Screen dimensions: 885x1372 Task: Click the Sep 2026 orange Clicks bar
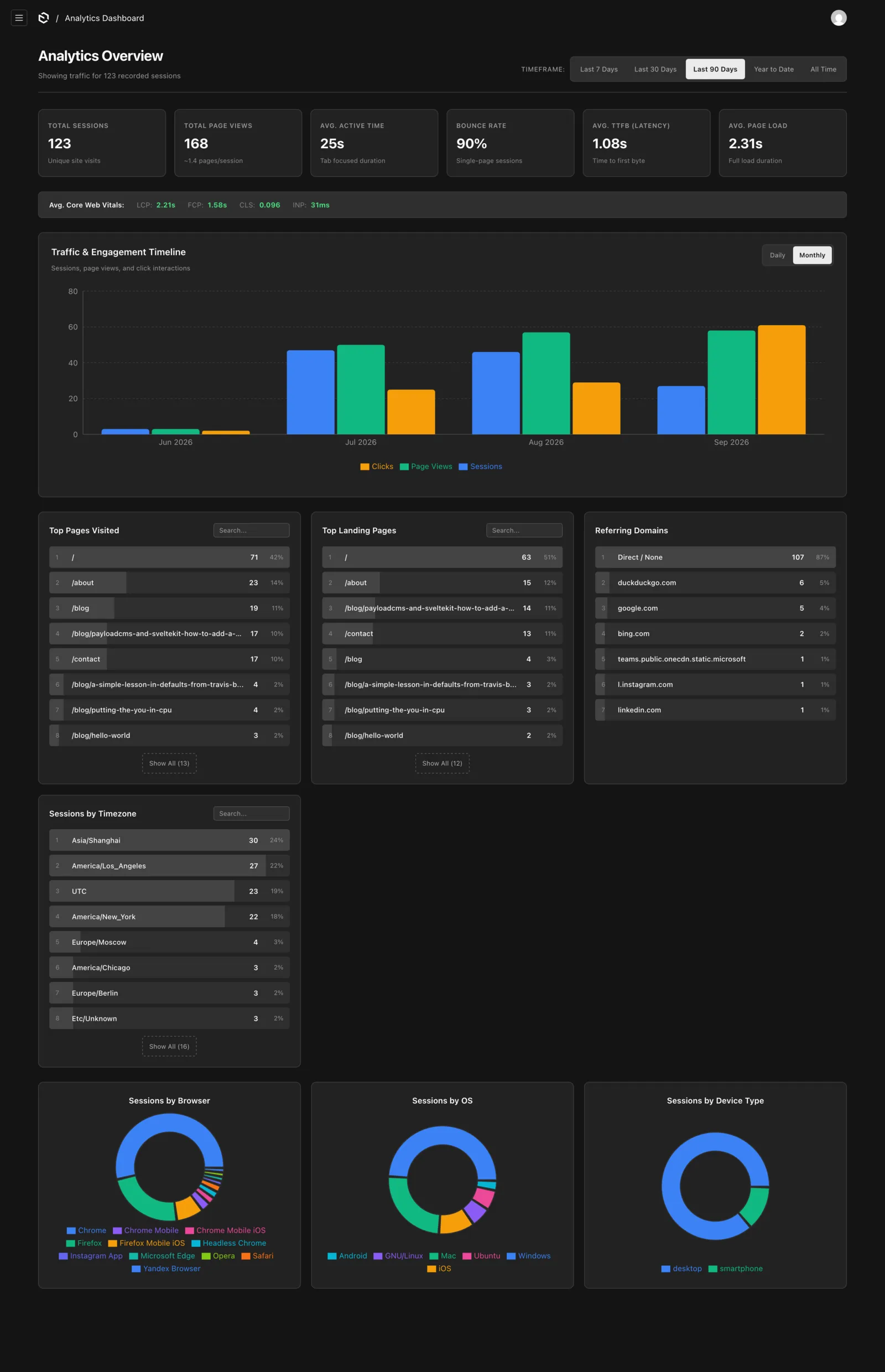pos(782,380)
